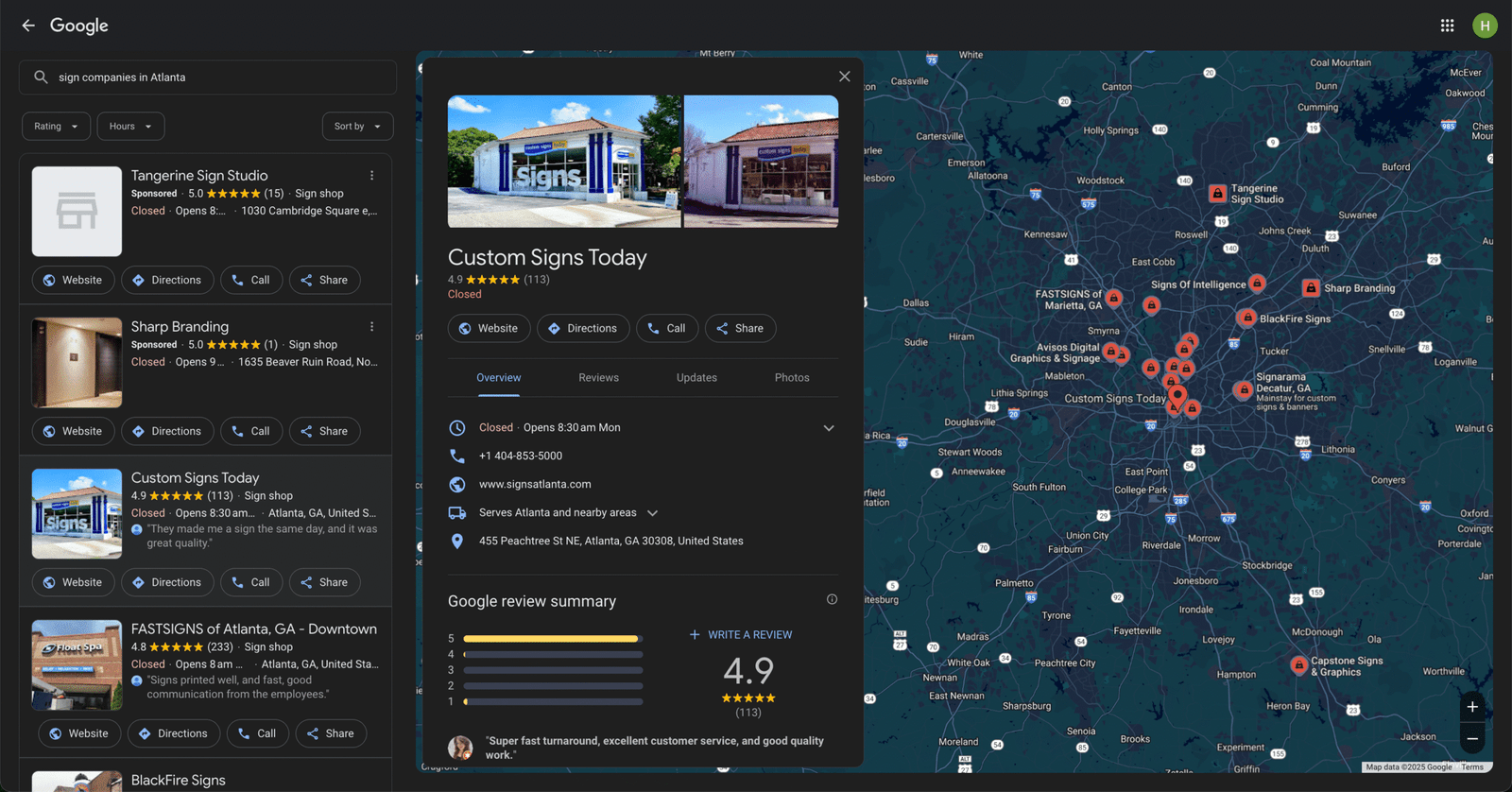
Task: Open Tangerine Sign Studio website
Action: click(73, 281)
